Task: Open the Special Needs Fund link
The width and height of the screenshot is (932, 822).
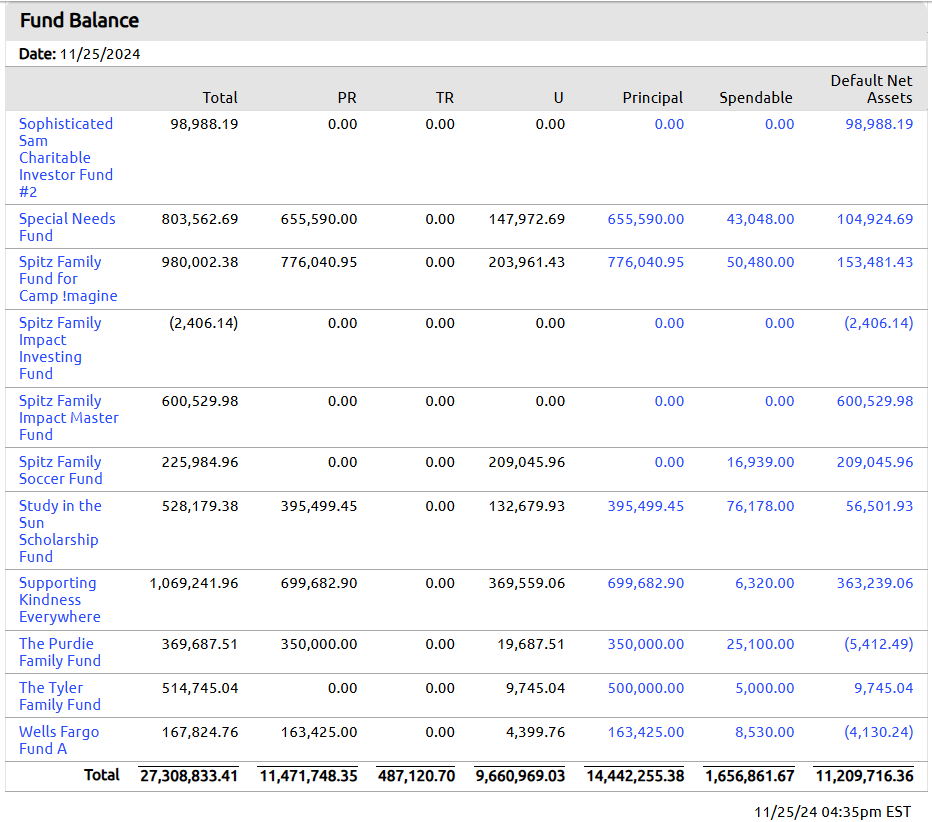Action: 67,227
